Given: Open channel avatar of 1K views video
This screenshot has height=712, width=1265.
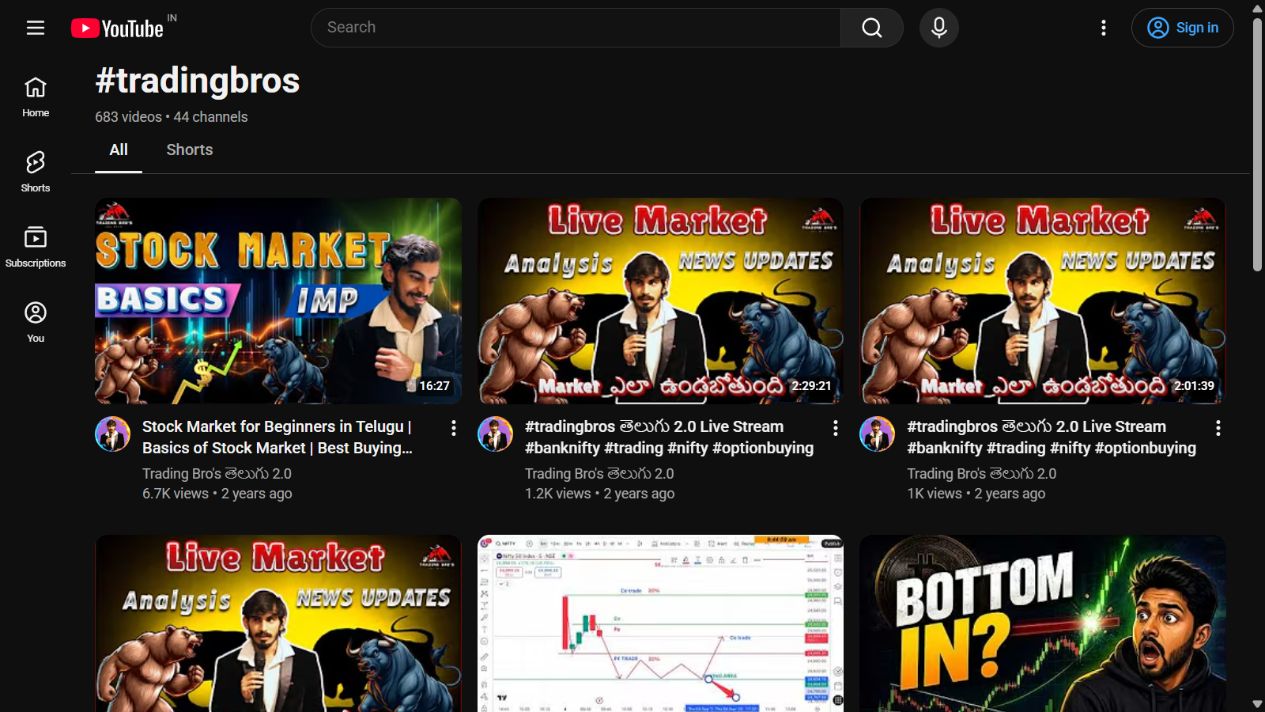Looking at the screenshot, I should click(x=877, y=434).
